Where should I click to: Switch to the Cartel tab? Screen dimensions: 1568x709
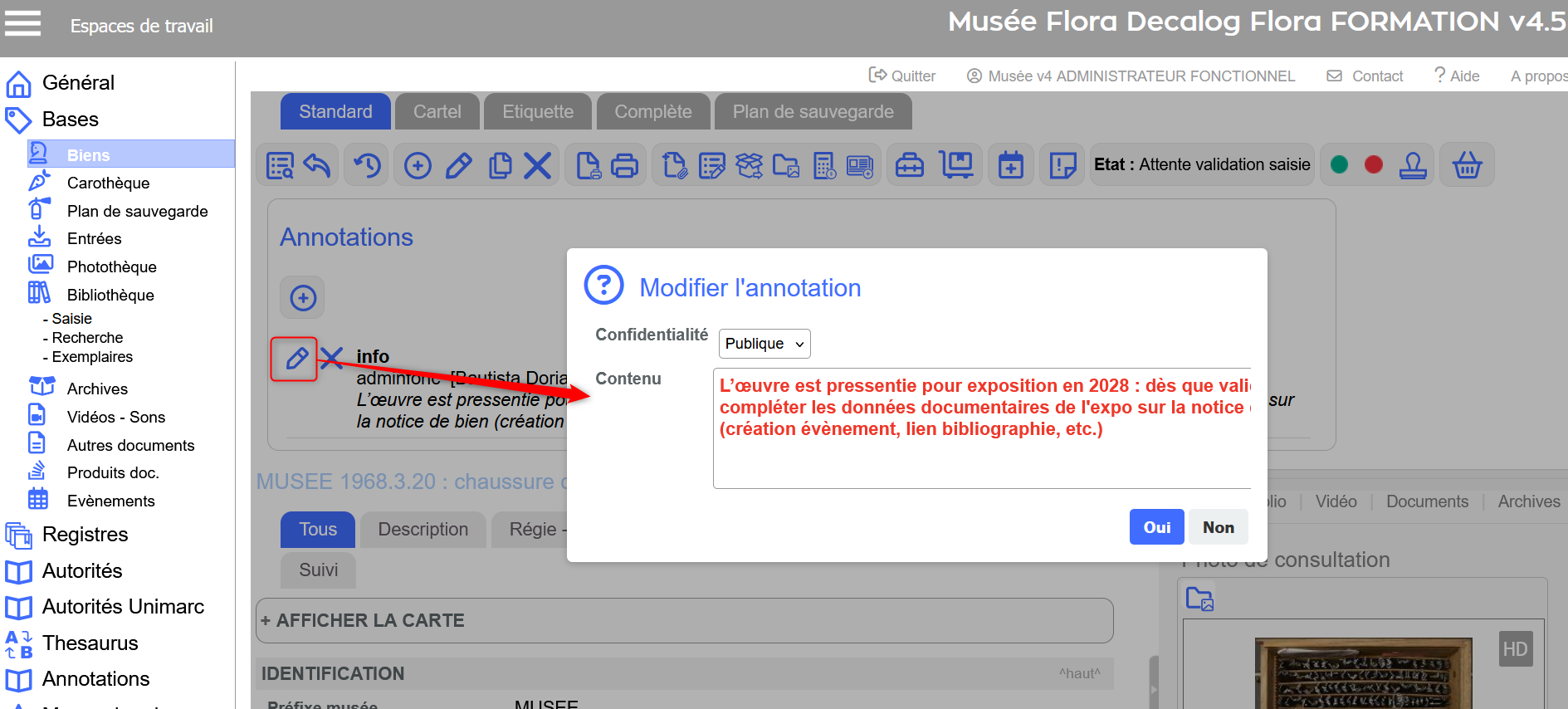pyautogui.click(x=437, y=112)
